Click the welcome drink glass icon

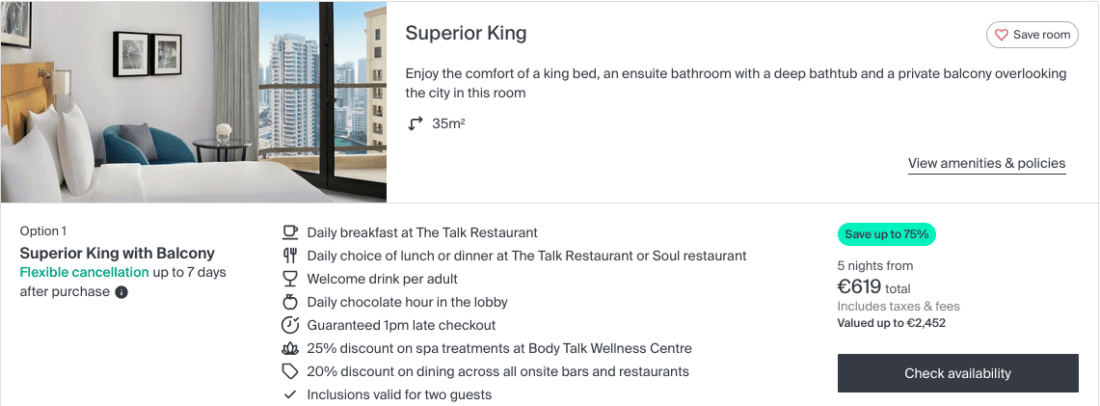290,279
